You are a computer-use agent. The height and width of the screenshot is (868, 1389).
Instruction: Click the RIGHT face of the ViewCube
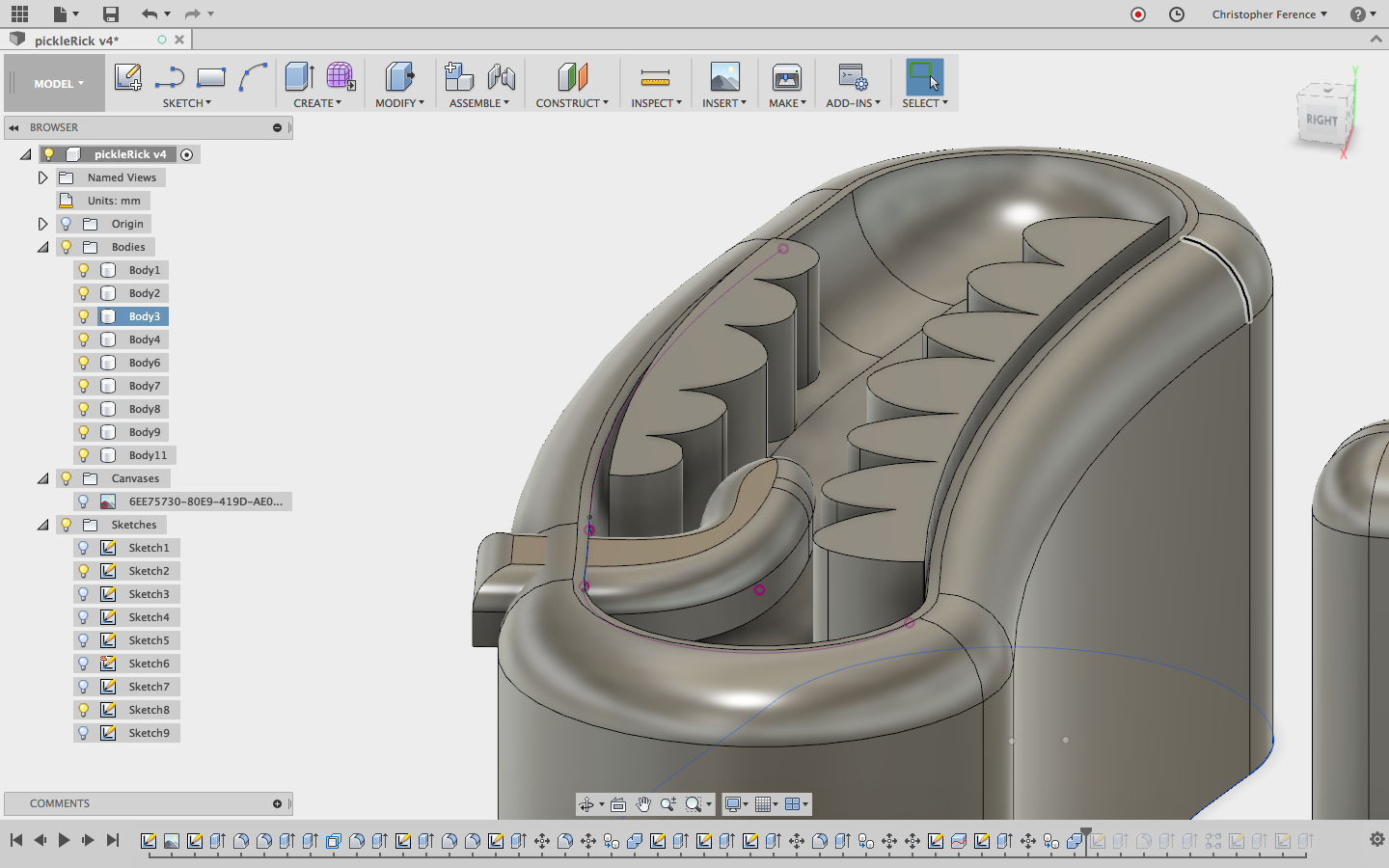point(1321,120)
